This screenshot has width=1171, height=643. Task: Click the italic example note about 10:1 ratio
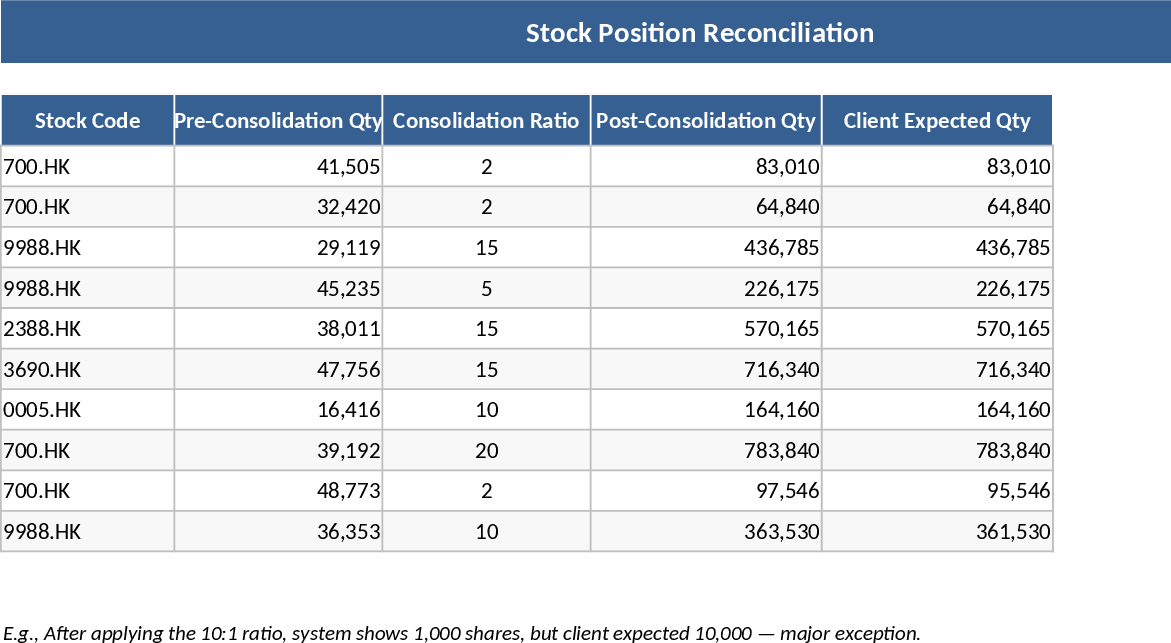[x=462, y=633]
